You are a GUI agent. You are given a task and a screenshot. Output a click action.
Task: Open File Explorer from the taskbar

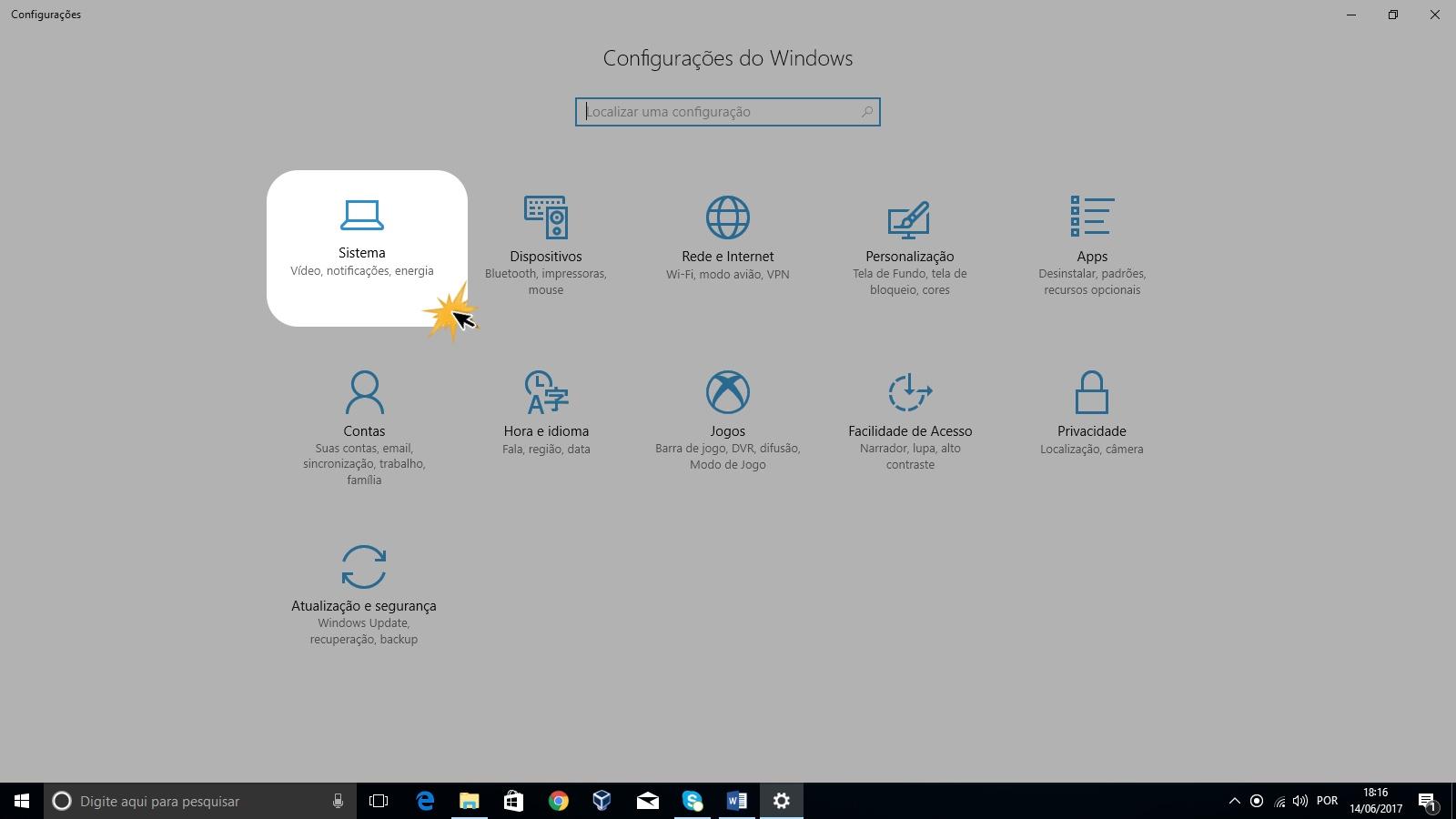[x=469, y=801]
